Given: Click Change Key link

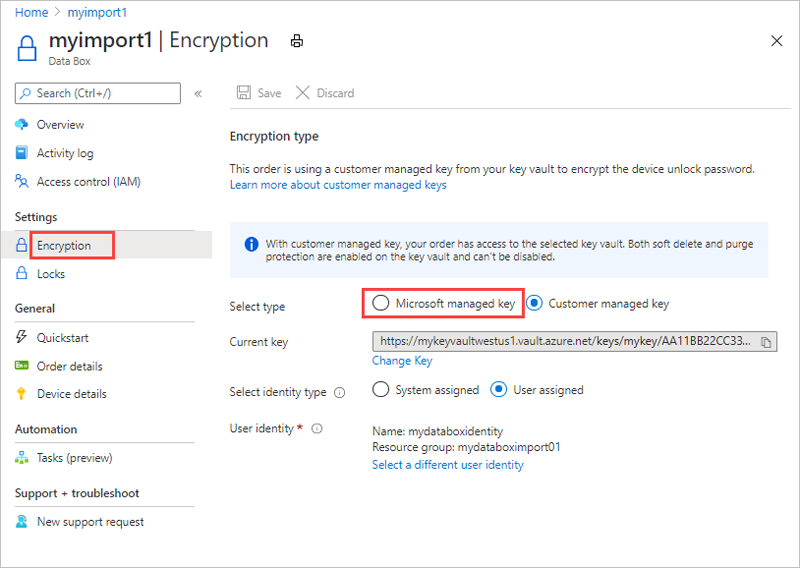Looking at the screenshot, I should click(x=402, y=361).
